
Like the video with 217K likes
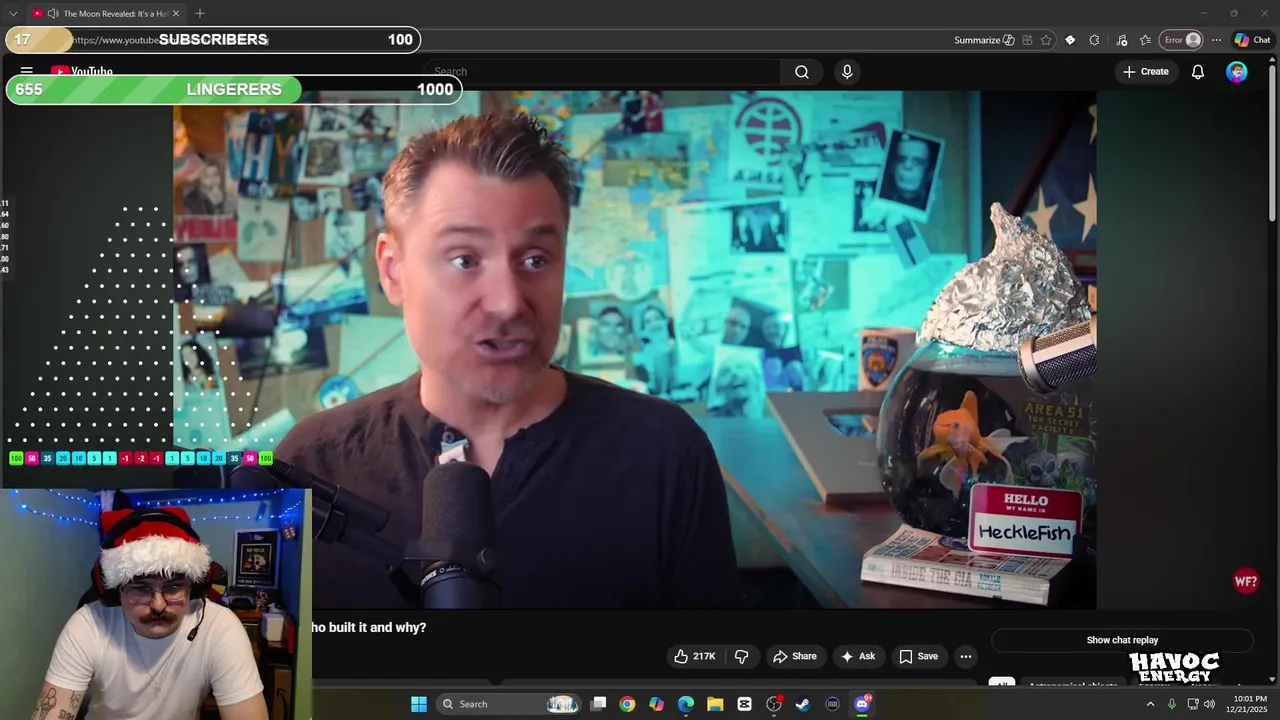[x=694, y=656]
